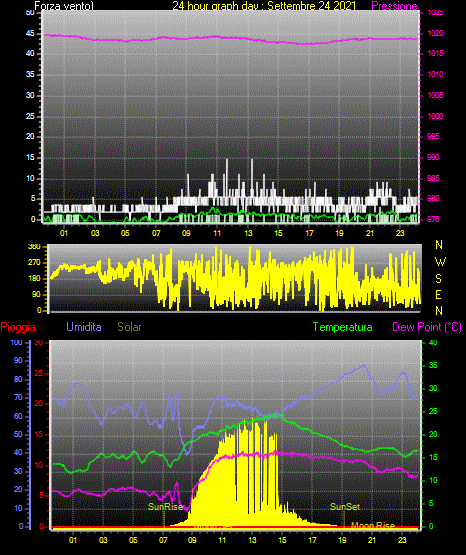Click the 'Forza vento' wind speed label
Screen dimensions: 466x555
pyautogui.click(x=64, y=6)
